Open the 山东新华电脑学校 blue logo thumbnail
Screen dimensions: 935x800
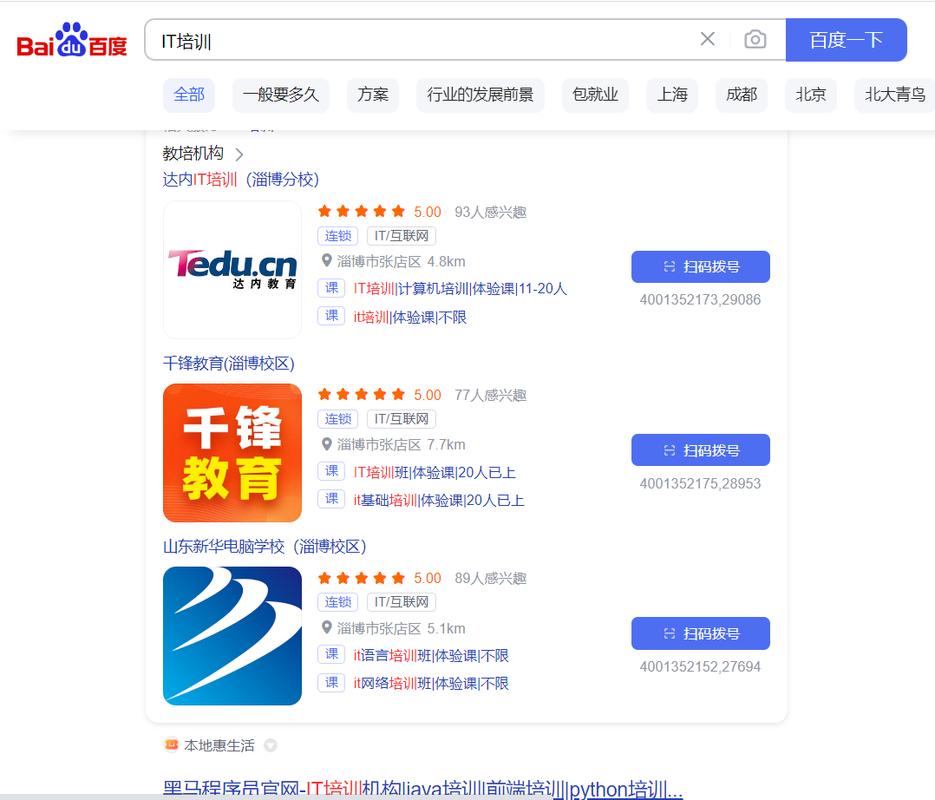click(x=233, y=636)
